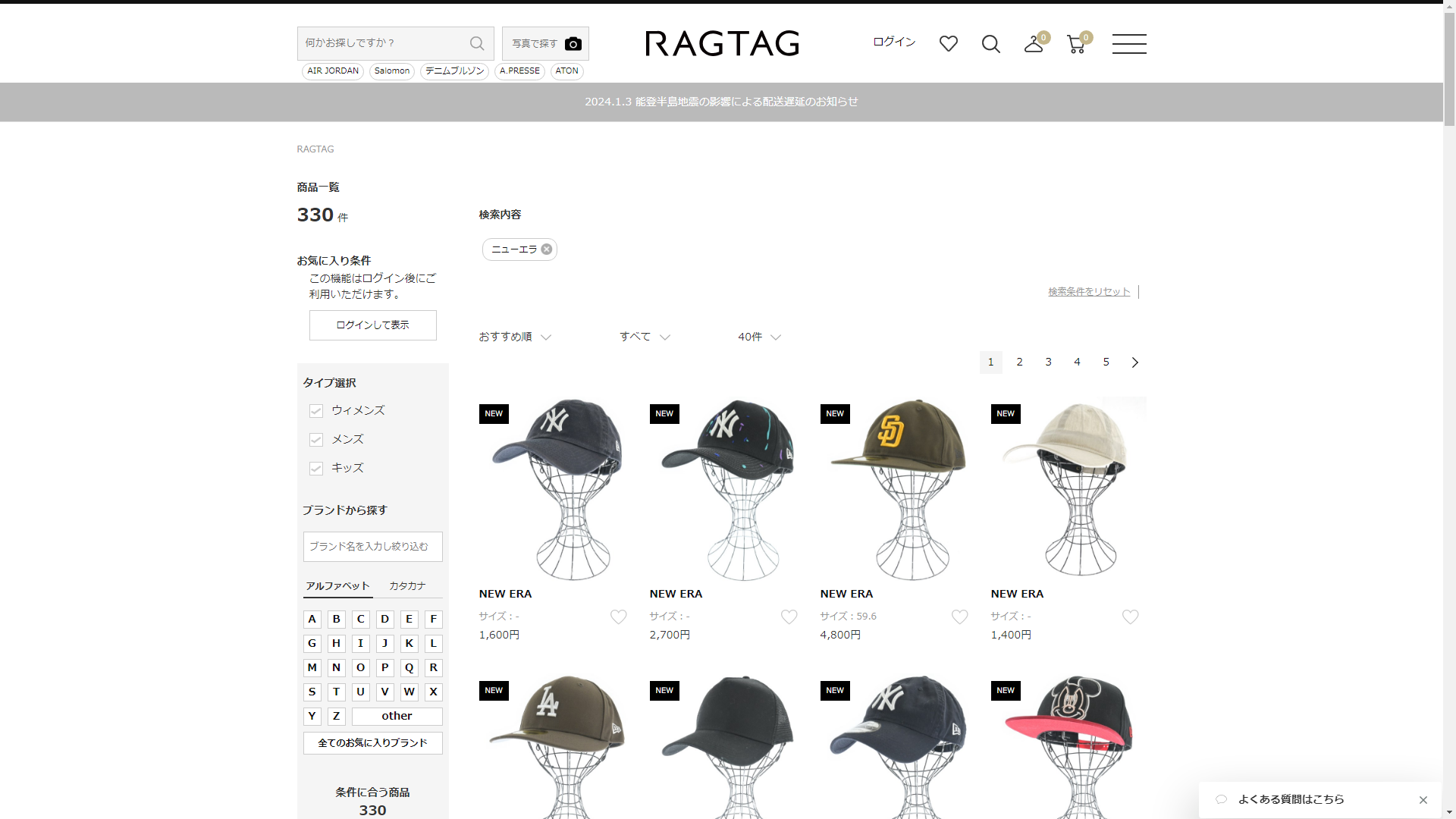
Task: Remove the ニューエラ search filter tag
Action: (x=546, y=249)
